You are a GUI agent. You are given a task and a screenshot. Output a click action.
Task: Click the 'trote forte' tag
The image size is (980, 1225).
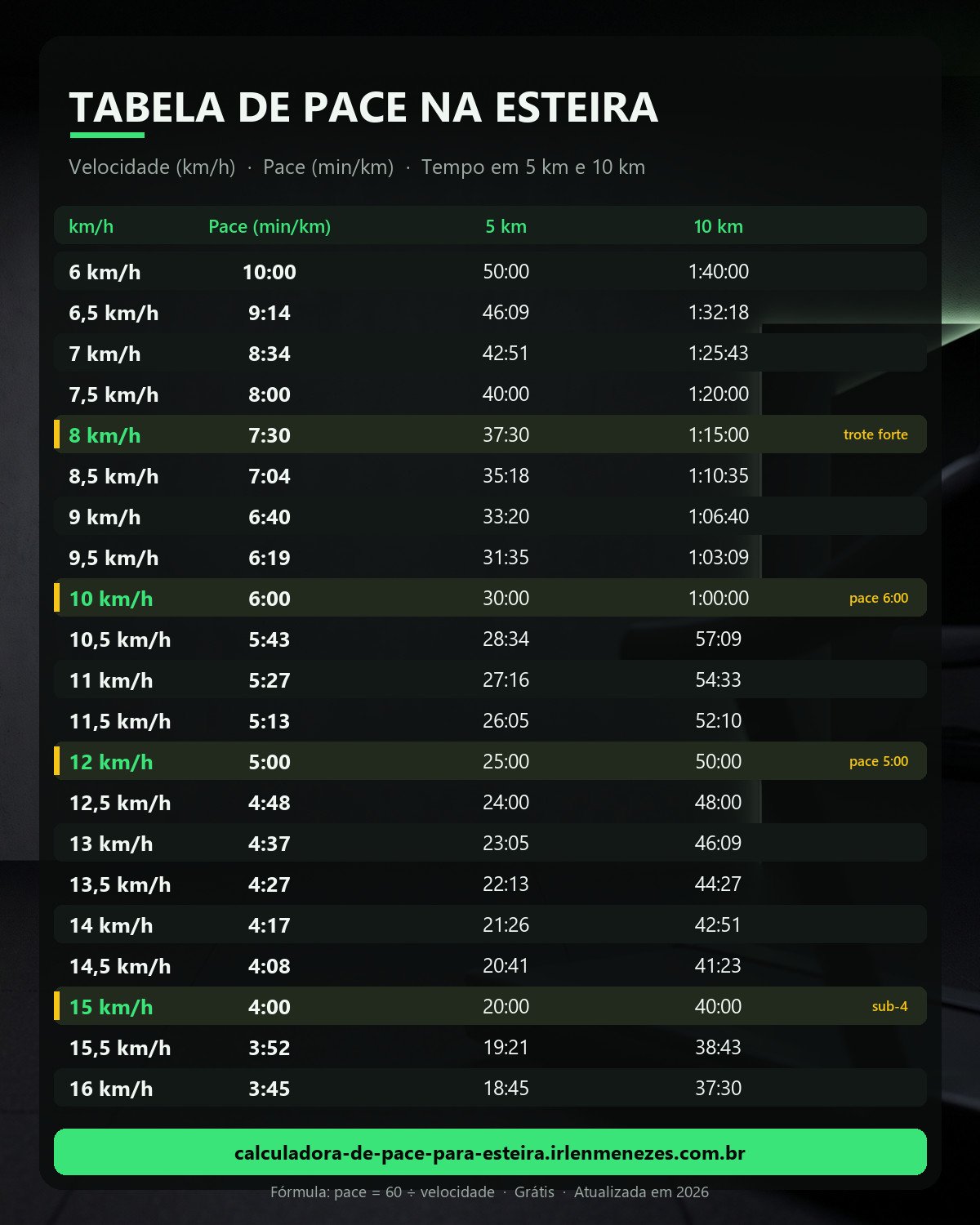tap(875, 434)
